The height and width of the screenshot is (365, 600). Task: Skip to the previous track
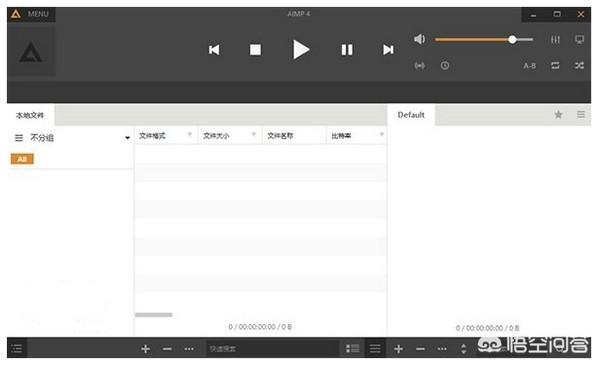click(x=214, y=50)
